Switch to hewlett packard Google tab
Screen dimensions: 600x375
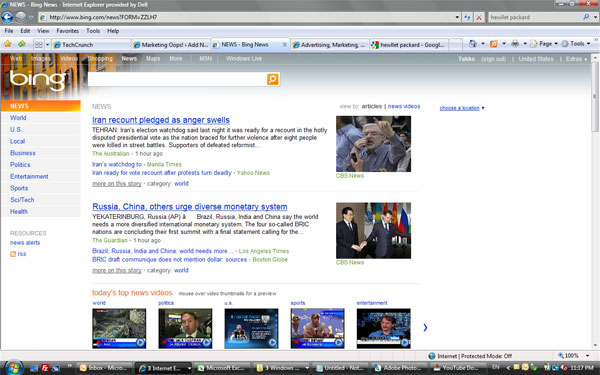[409, 45]
